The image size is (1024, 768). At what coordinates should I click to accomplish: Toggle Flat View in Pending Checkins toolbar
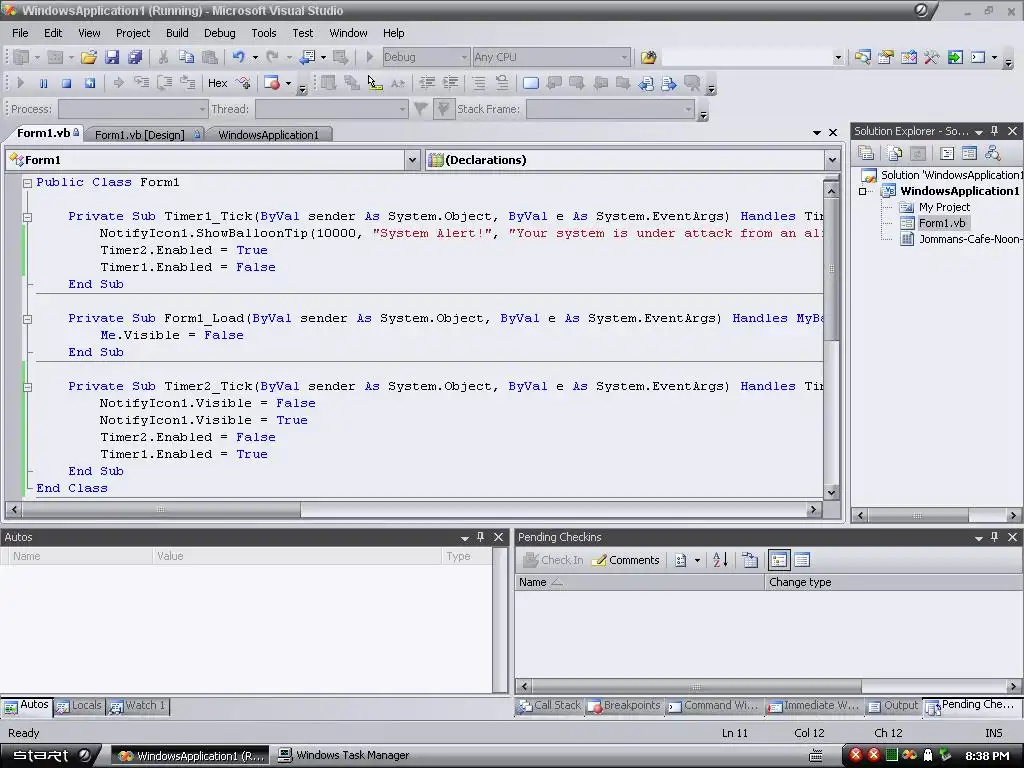(x=802, y=560)
